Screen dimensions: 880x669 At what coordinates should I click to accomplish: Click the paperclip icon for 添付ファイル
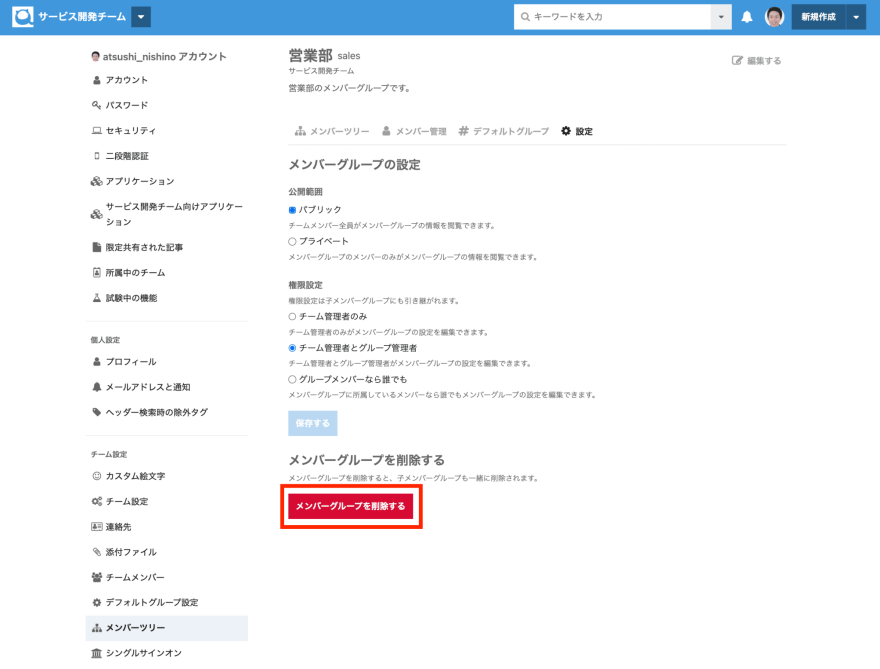tap(97, 552)
